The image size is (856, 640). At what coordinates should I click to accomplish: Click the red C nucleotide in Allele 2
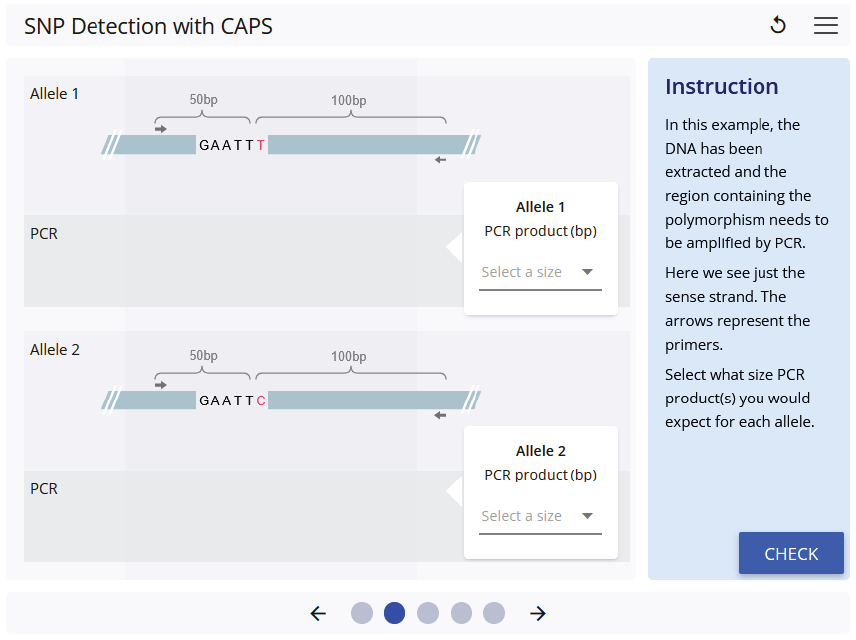[261, 401]
